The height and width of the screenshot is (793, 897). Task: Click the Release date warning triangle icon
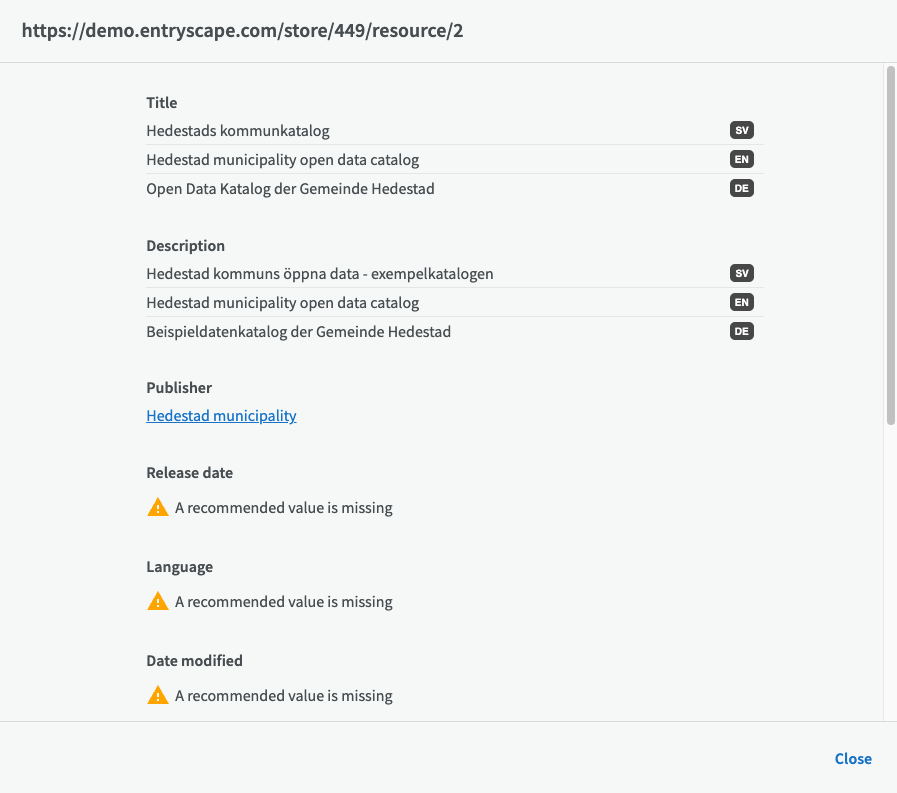coord(158,508)
